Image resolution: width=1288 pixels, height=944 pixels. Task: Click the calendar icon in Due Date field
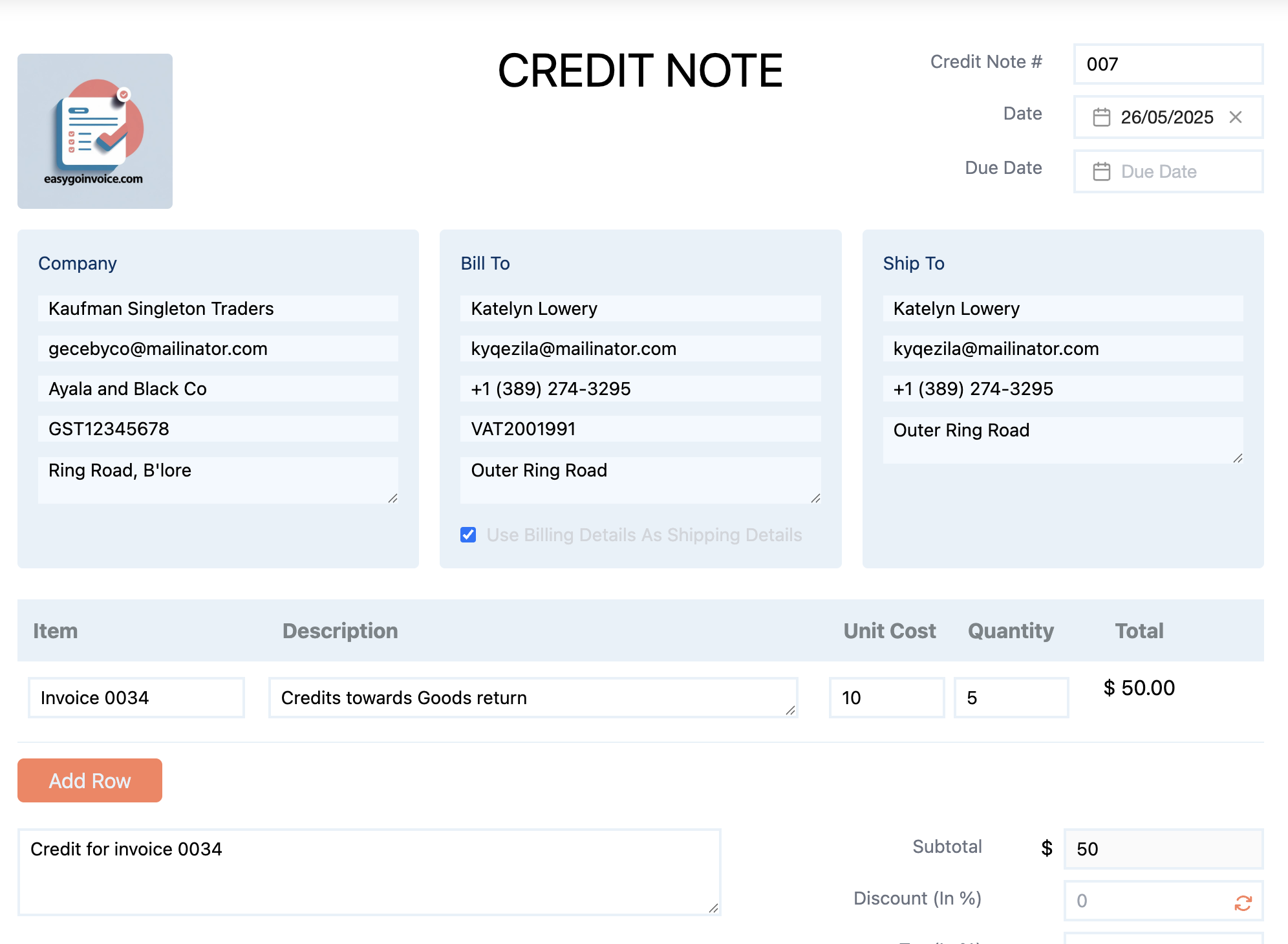[1101, 171]
